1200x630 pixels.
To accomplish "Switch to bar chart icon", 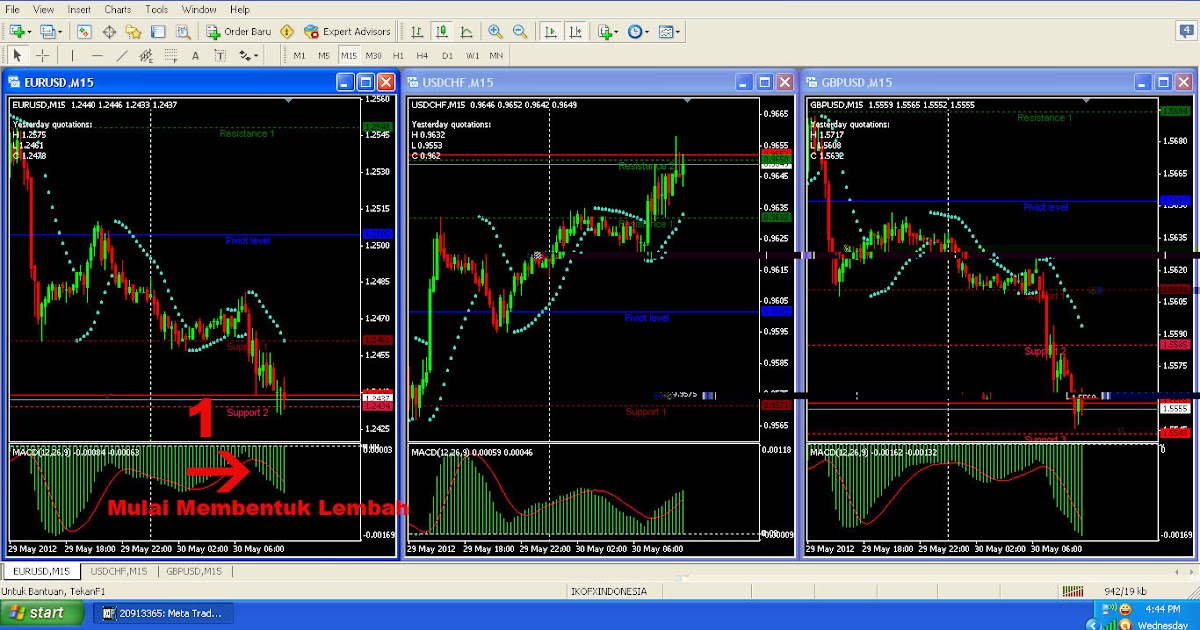I will (417, 31).
